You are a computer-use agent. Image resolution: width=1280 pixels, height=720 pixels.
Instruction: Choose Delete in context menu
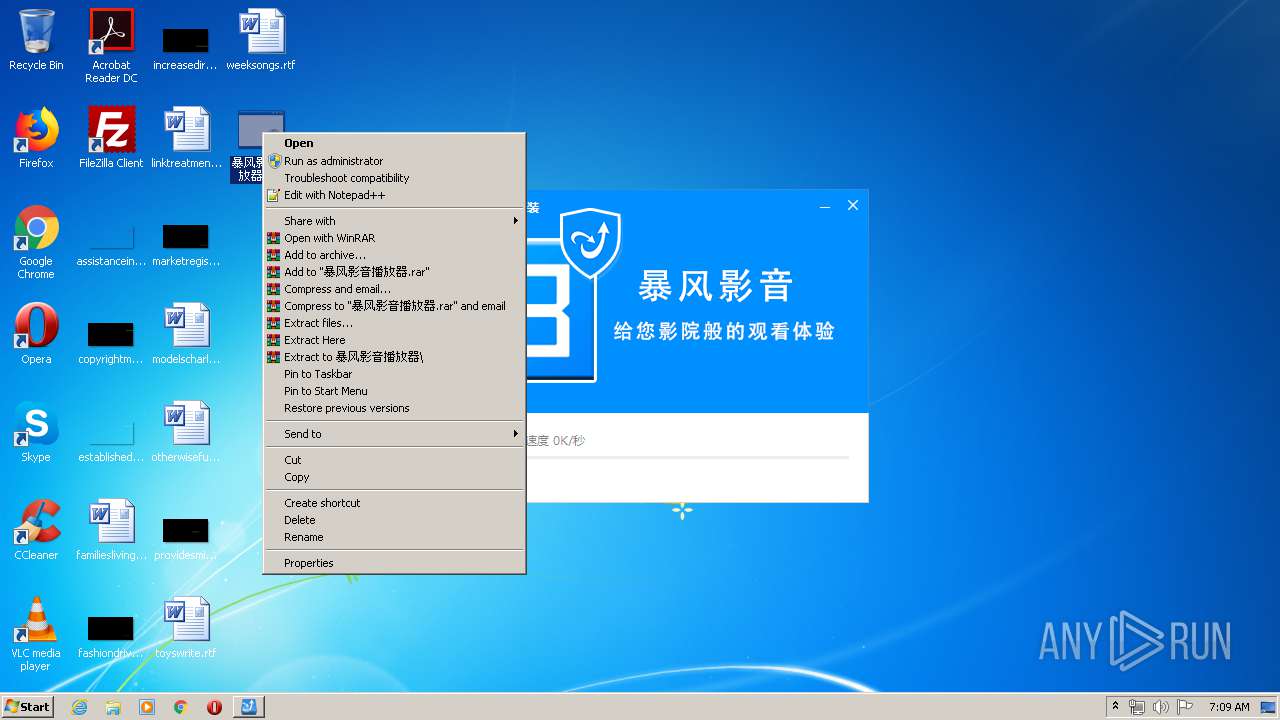(394, 520)
